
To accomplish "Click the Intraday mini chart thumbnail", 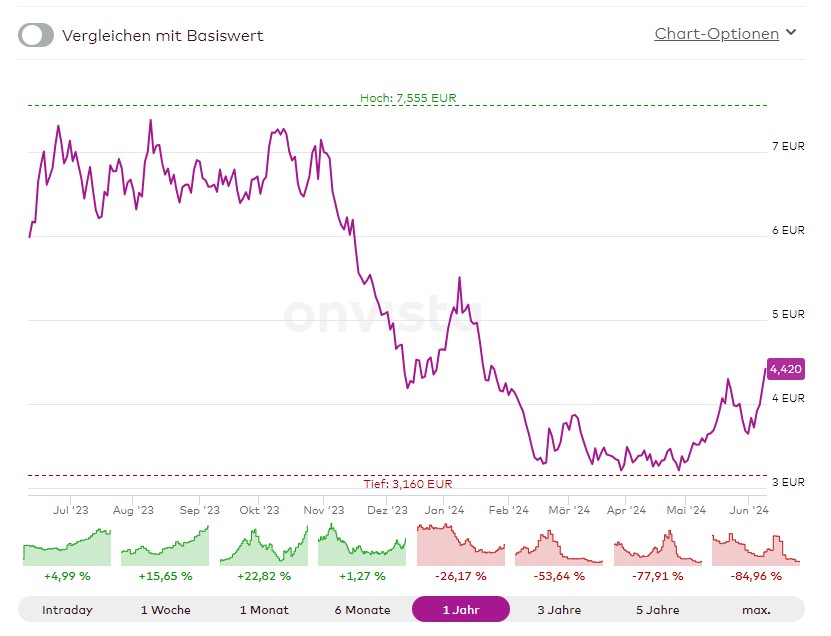I will (67, 547).
